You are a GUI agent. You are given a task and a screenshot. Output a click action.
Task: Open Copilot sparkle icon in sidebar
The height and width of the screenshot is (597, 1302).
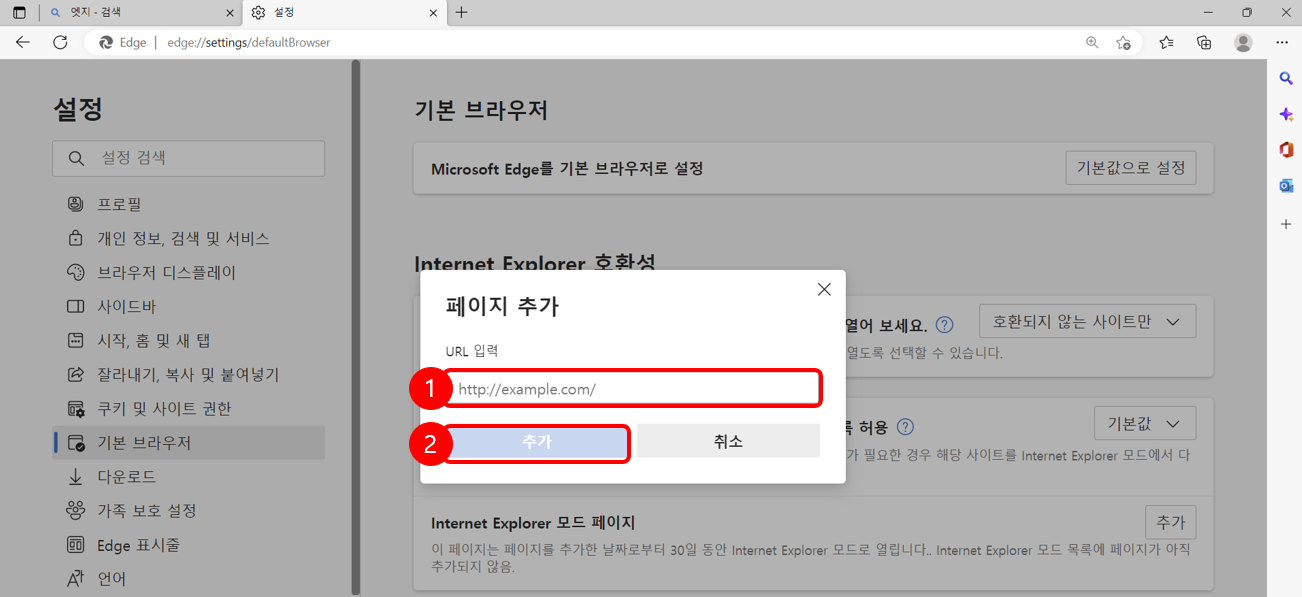click(x=1286, y=114)
